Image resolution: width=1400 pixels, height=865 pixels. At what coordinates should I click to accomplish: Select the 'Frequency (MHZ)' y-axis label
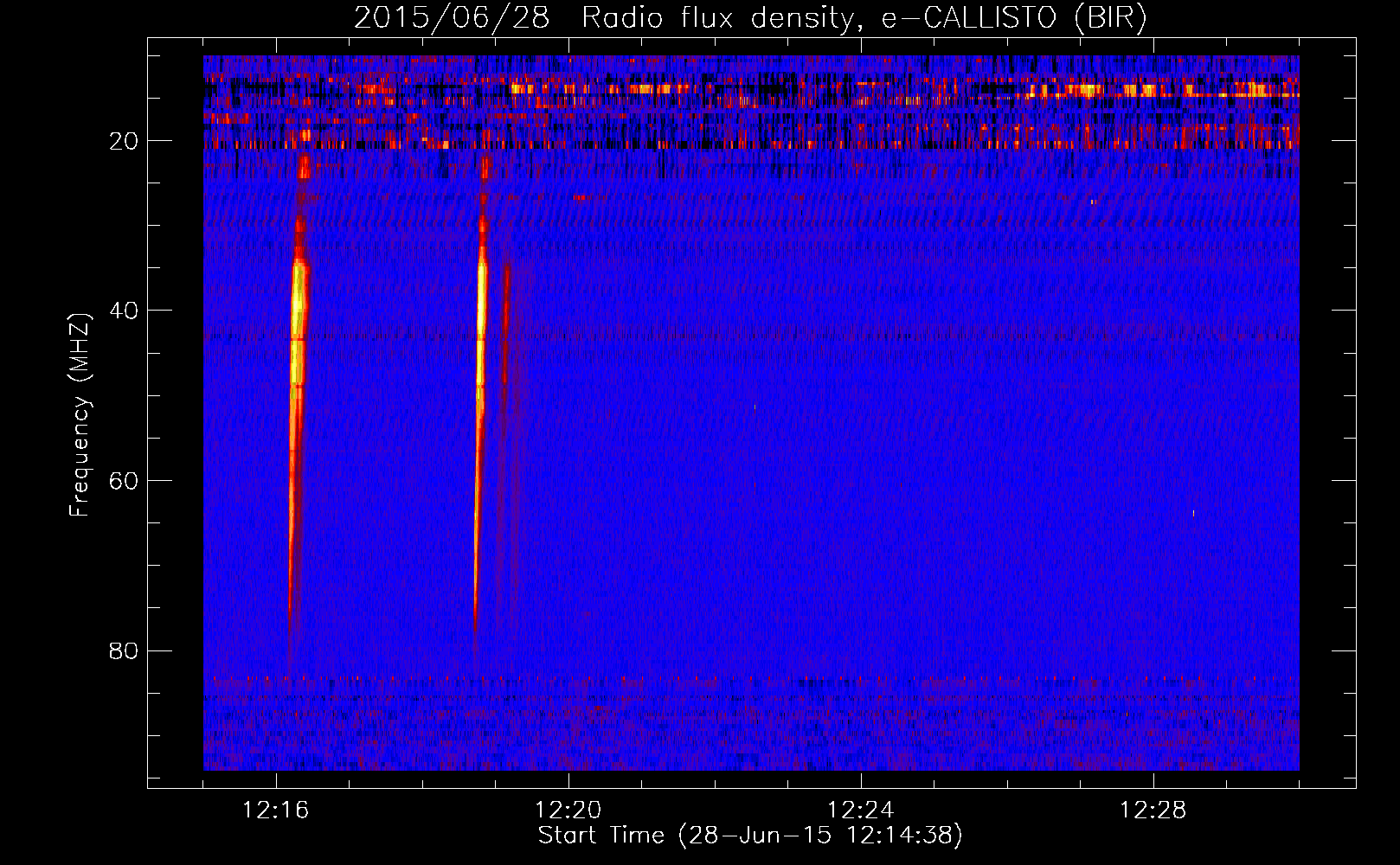(80, 415)
